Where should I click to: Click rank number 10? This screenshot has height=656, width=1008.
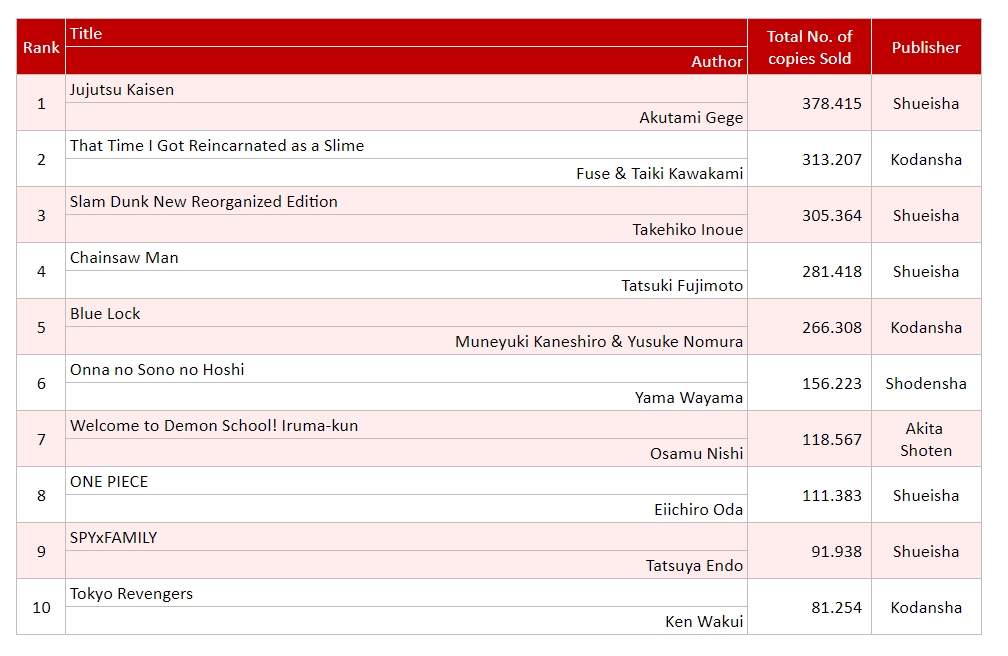41,607
